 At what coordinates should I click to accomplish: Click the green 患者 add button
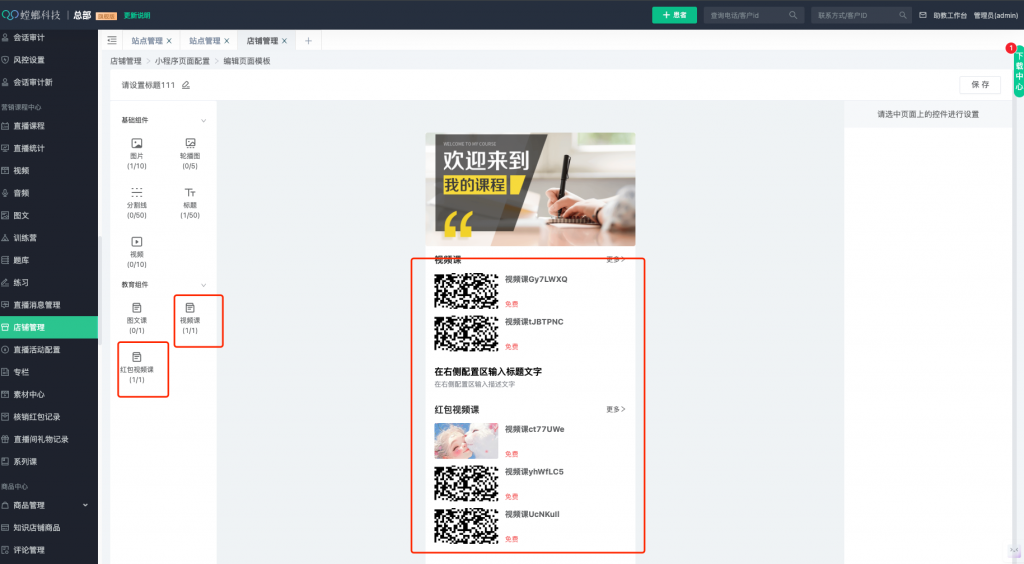pos(674,15)
